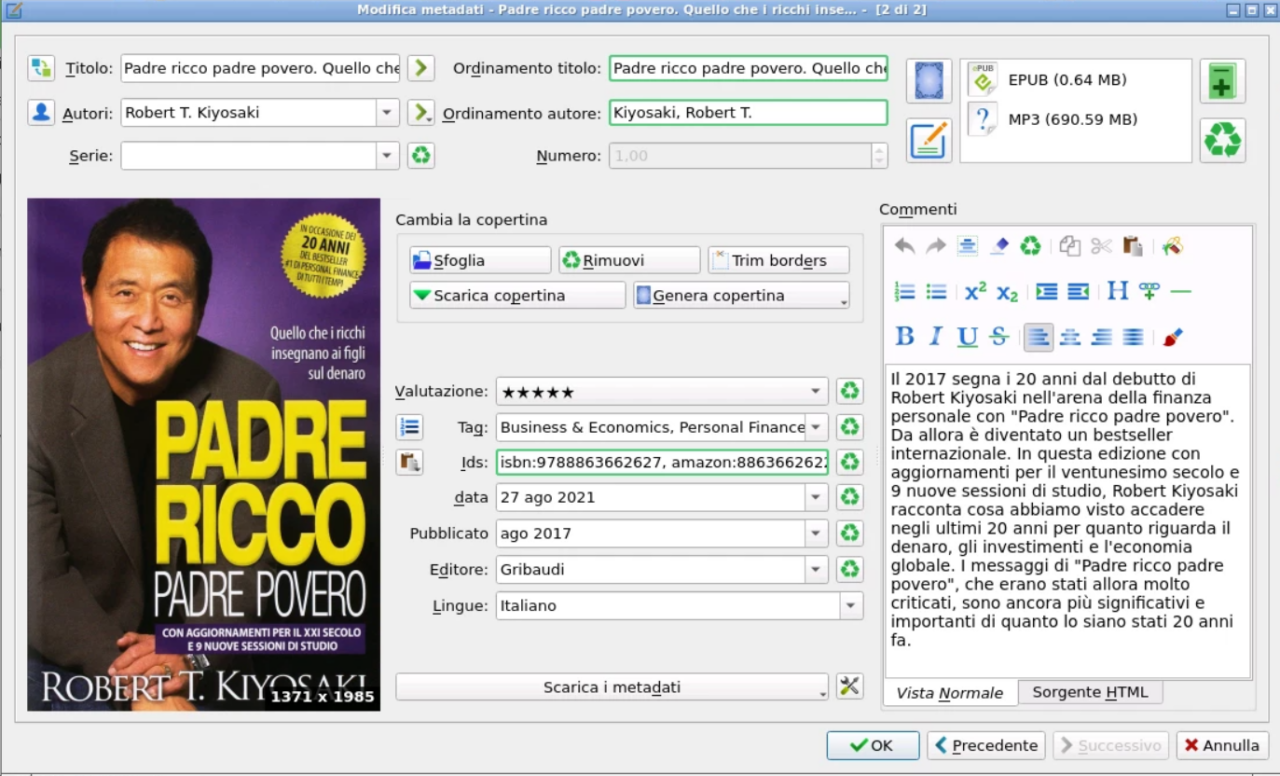Align comment text to the right
Screen dimensions: 1280x776
point(1101,337)
